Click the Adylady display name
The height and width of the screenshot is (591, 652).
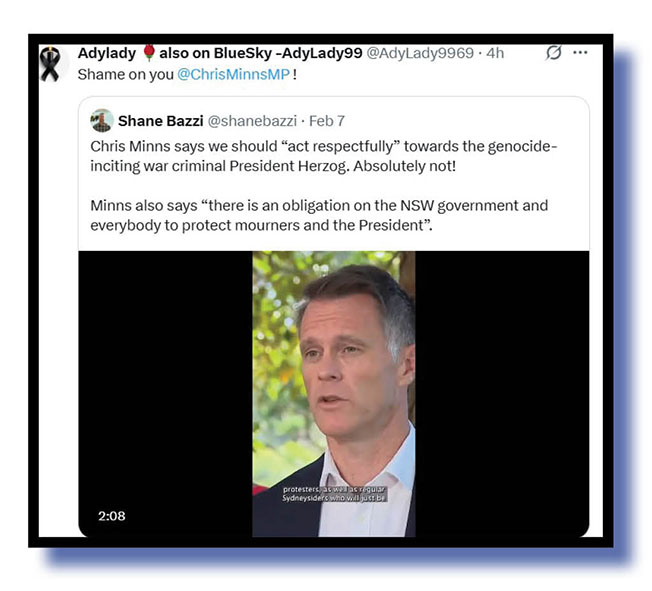tap(107, 53)
